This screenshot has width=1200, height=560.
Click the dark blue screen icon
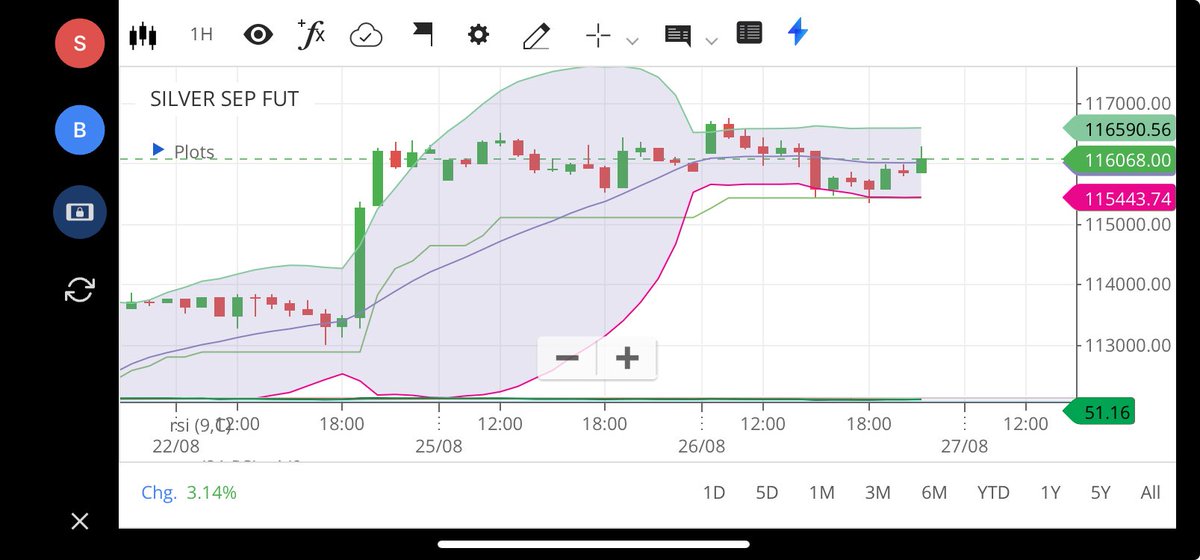click(79, 212)
